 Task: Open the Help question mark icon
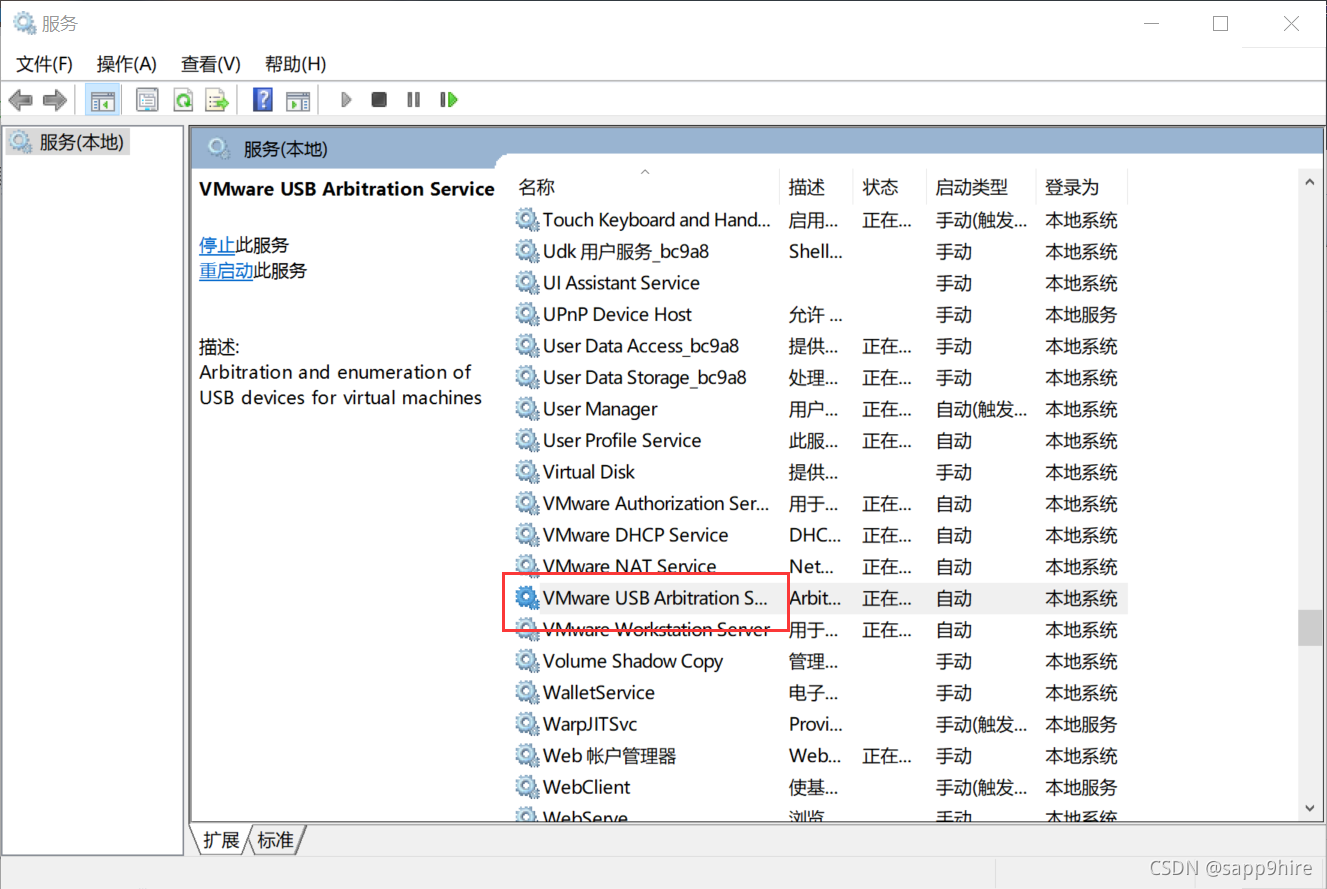(263, 100)
